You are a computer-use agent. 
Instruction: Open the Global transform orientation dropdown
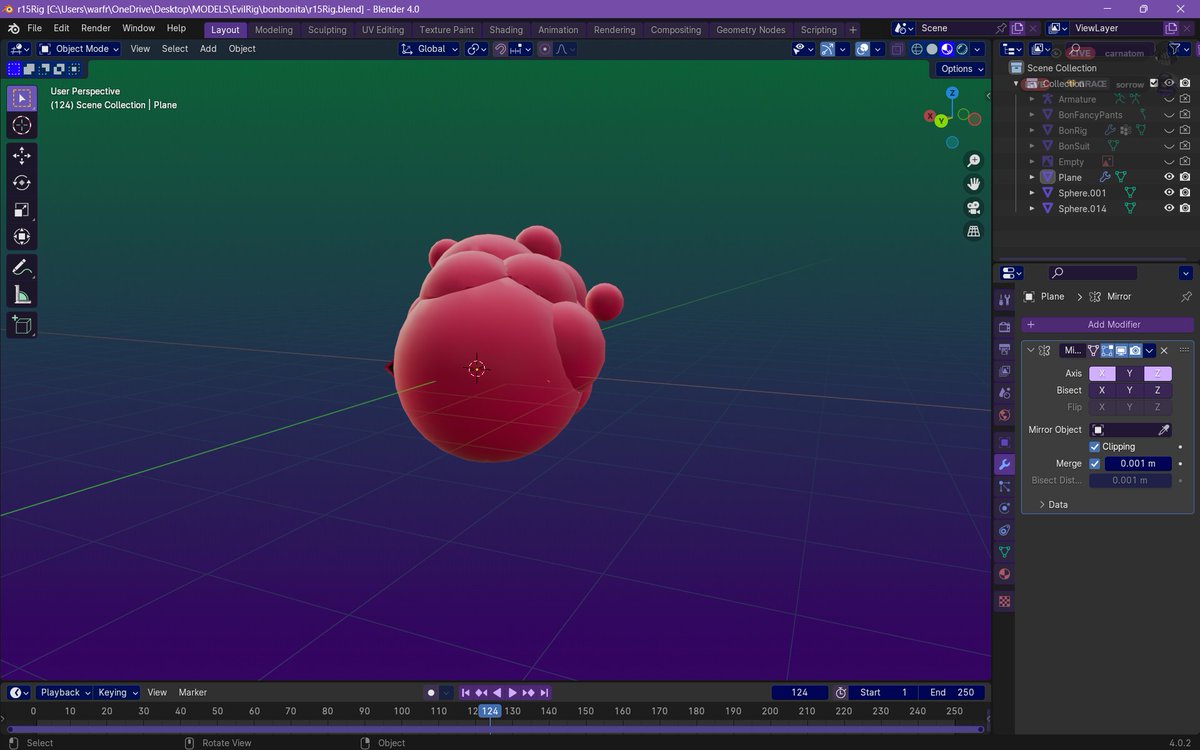430,48
